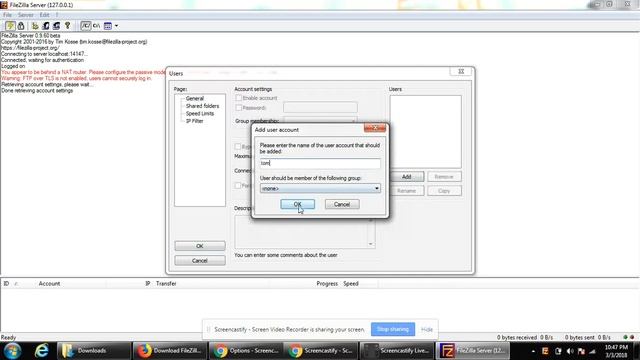Open the Group membership dropdown in Users dialog
This screenshot has width=640, height=360.
(x=320, y=120)
